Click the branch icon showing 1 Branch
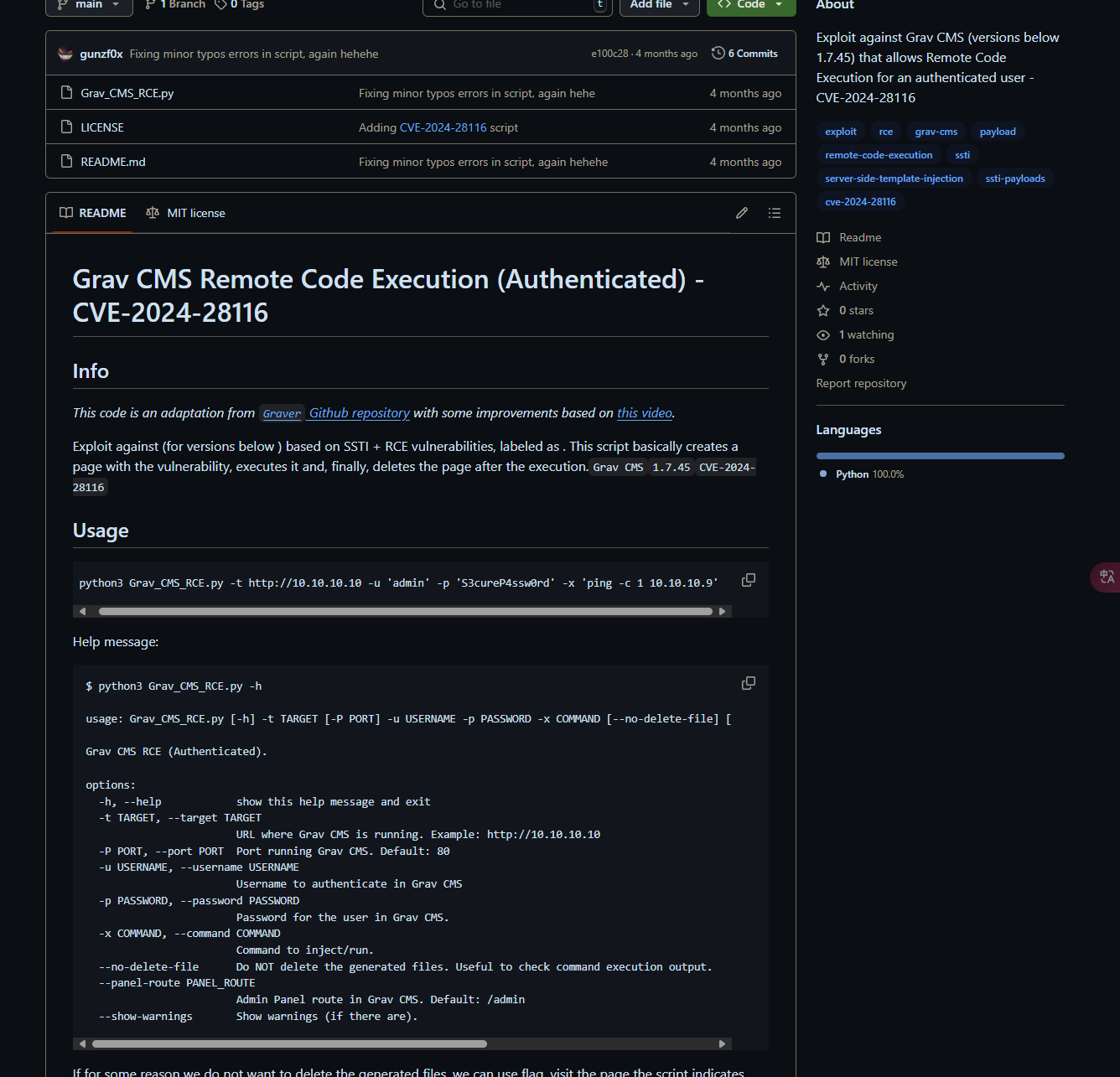This screenshot has width=1120, height=1077. pyautogui.click(x=148, y=4)
